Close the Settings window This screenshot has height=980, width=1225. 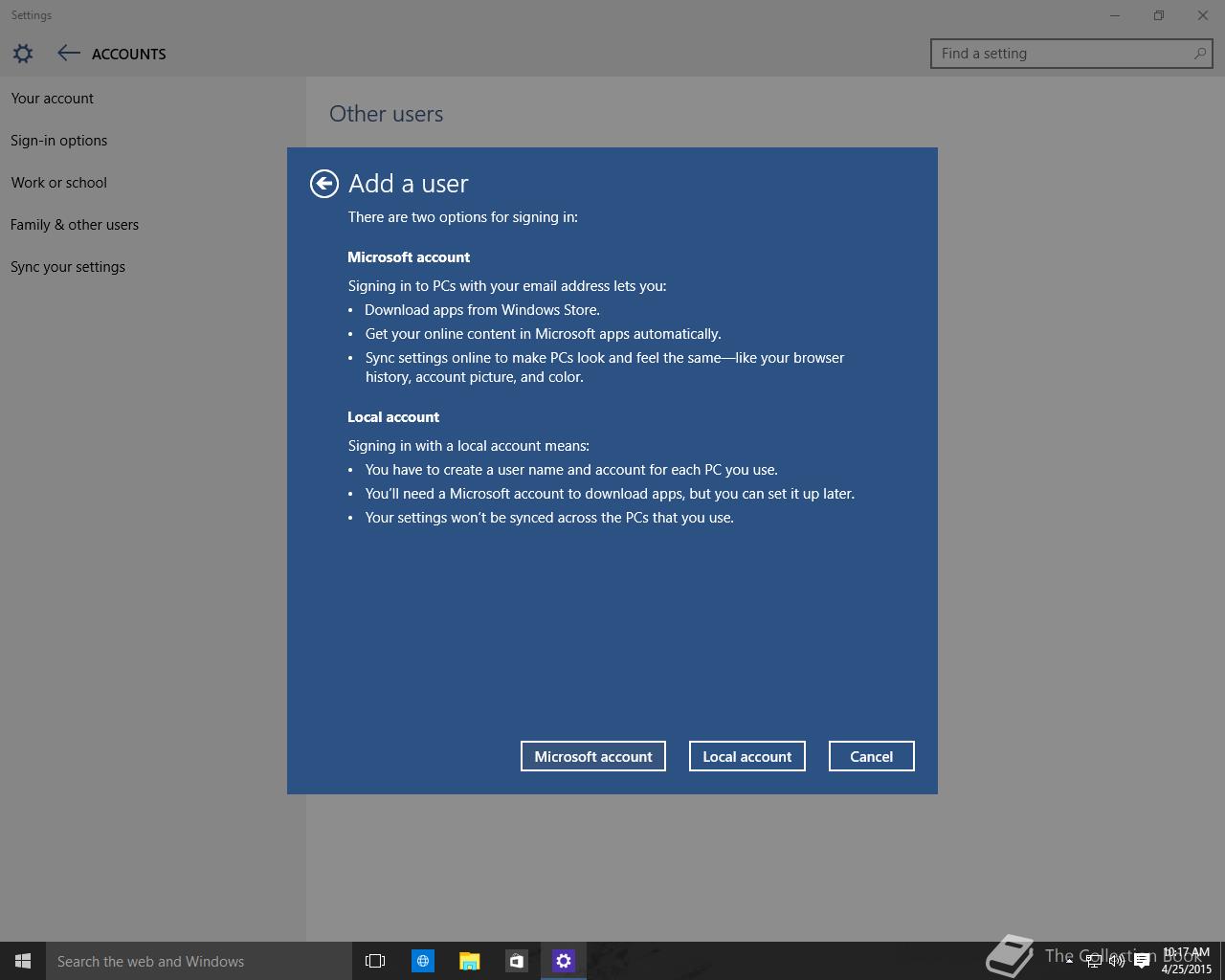[x=1203, y=15]
